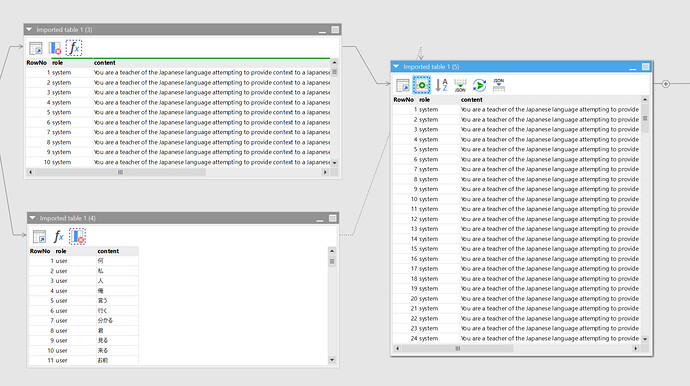Select the '人' content cell in row 3 of table (4)
This screenshot has height=386, width=690.
point(117,281)
